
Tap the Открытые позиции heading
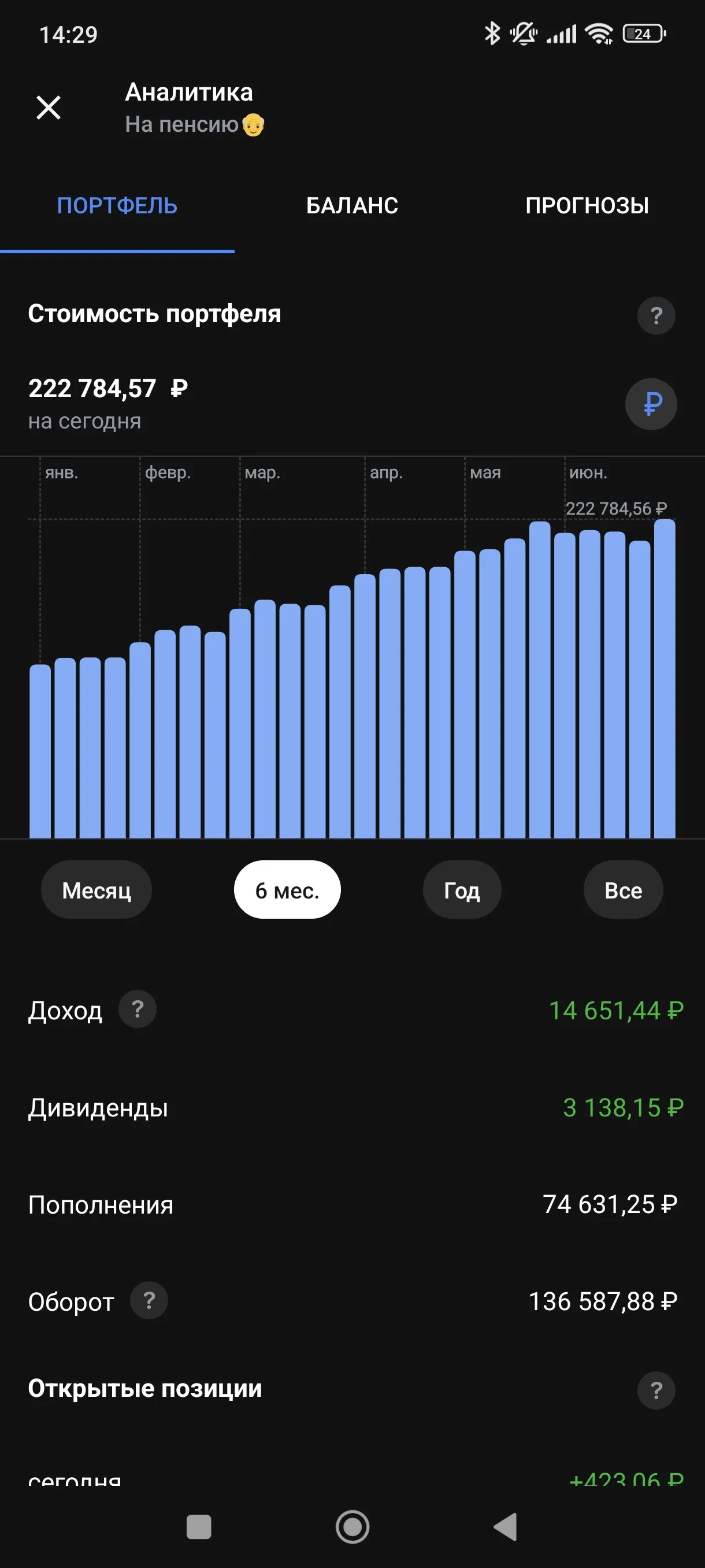pyautogui.click(x=145, y=1388)
